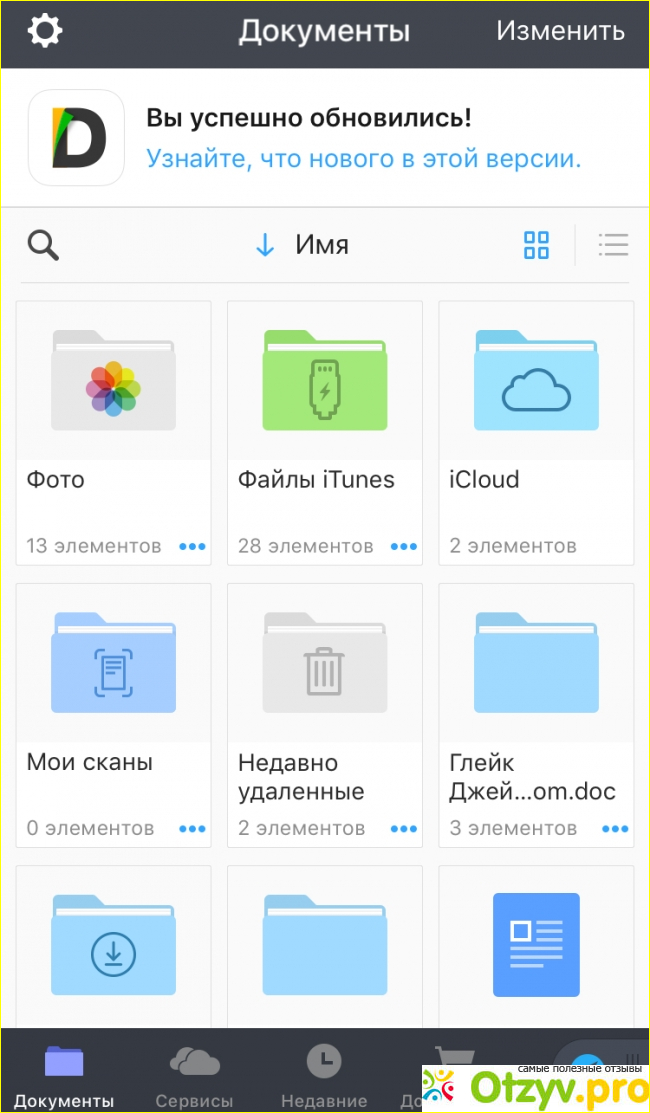Screen dimensions: 650x1113
Task: Switch to the Сервисы tab
Action: click(x=194, y=1074)
